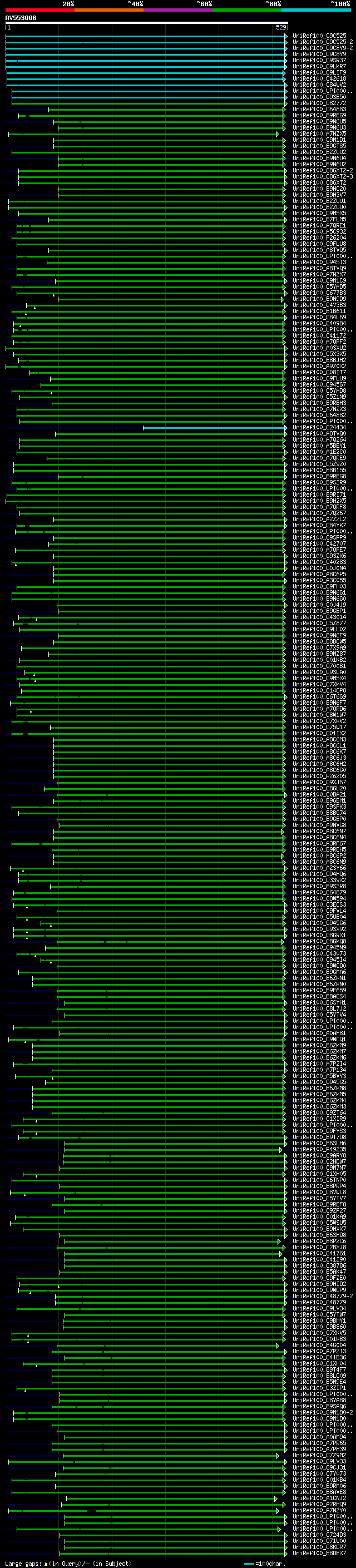Screen dimensions: 356x1568
Task: Select the UniRef100_Q84L69 label
Action: pos(319,317)
